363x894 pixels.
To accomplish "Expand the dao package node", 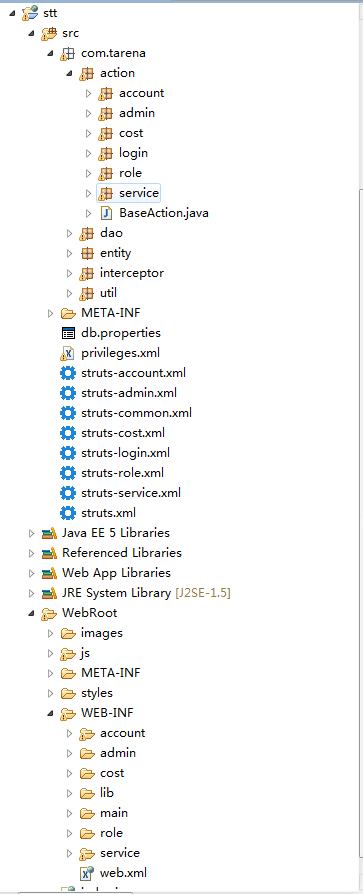I will pyautogui.click(x=70, y=233).
